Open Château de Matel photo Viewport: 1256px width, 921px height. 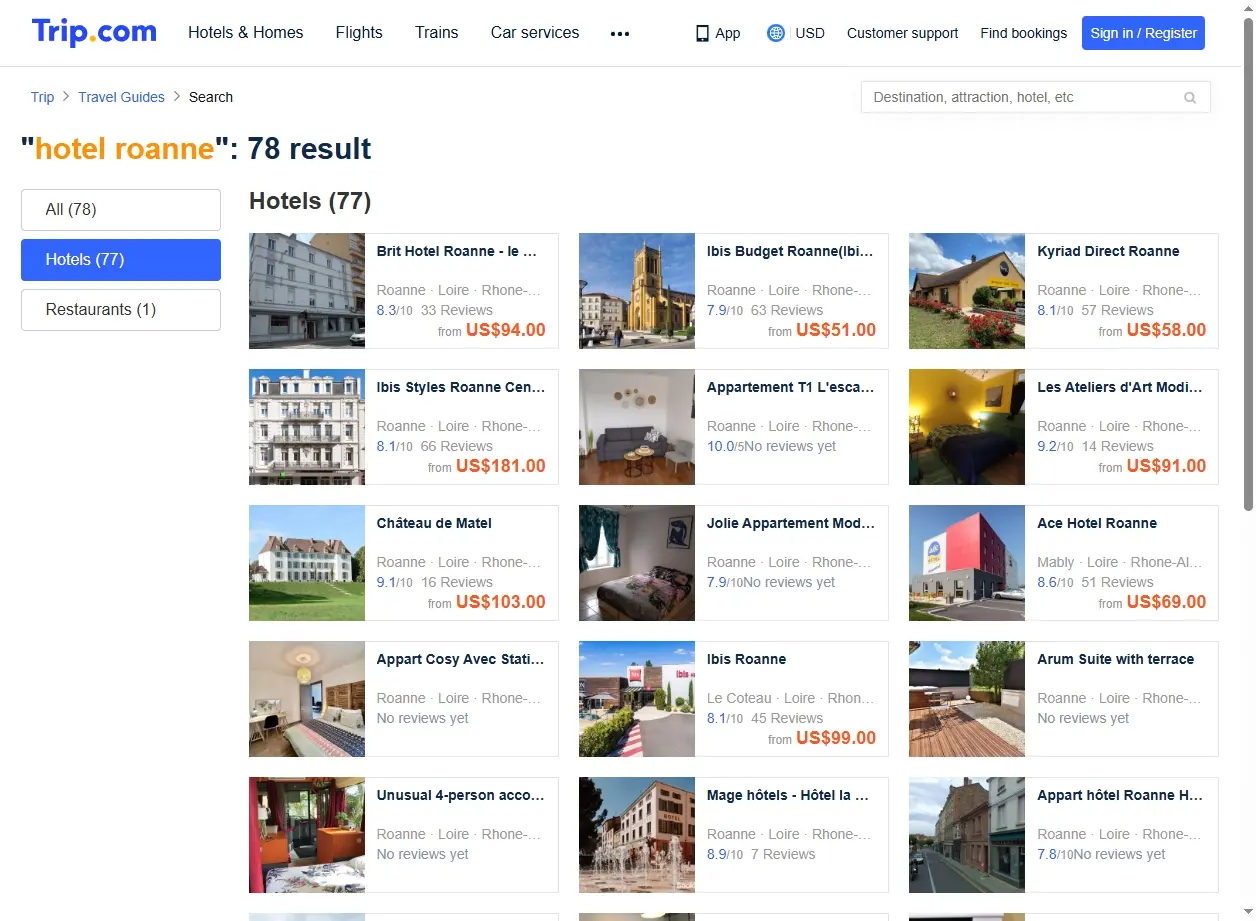tap(307, 563)
